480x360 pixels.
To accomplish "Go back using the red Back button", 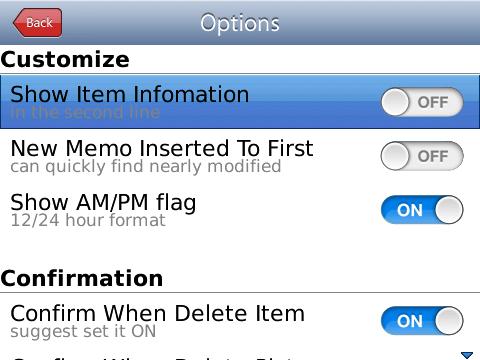I will tap(37, 23).
